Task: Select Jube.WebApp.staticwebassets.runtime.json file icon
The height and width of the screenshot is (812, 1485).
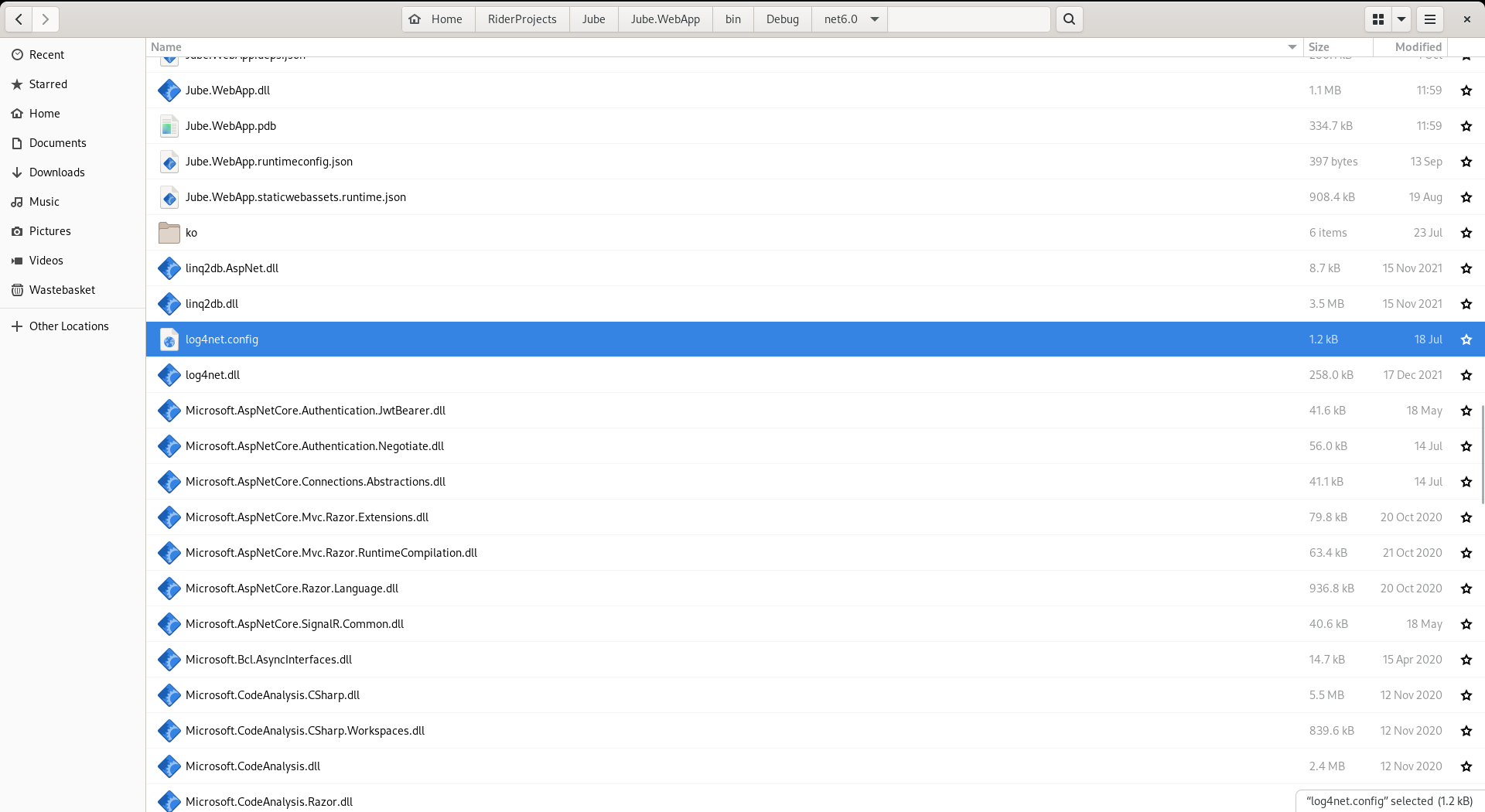Action: coord(169,197)
